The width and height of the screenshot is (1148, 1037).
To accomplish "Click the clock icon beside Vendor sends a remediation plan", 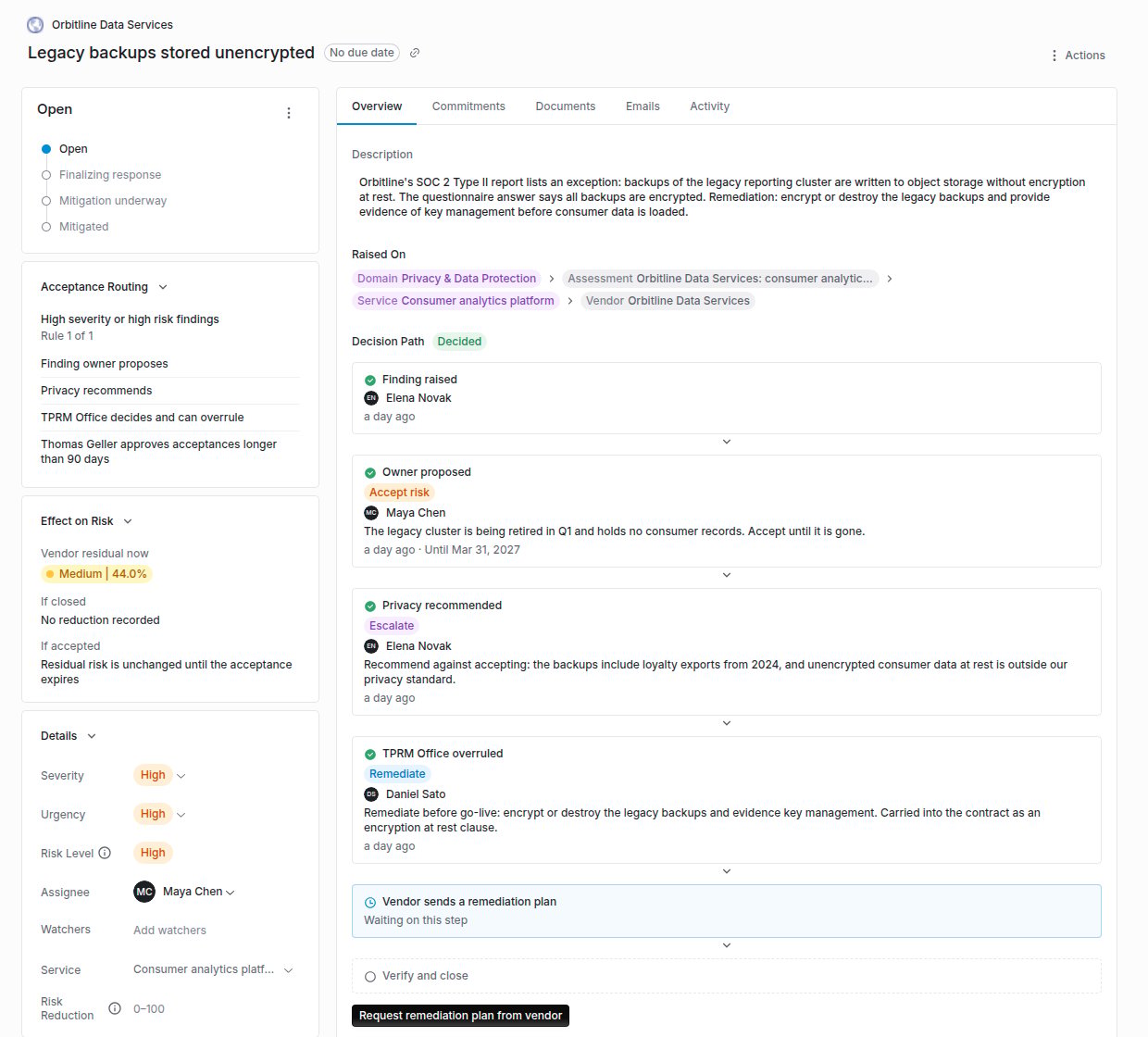I will pos(370,902).
